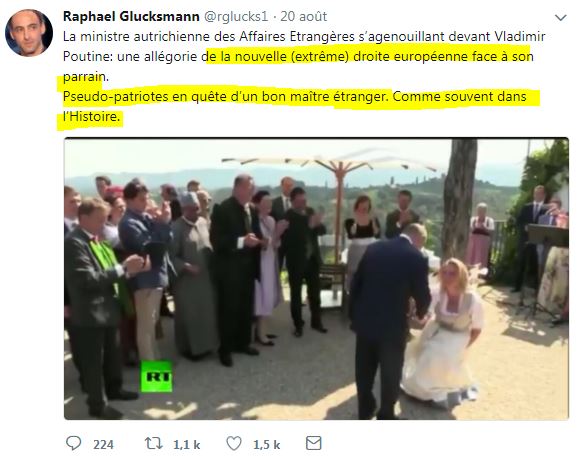Click the reply speech bubble icon

coord(73,443)
